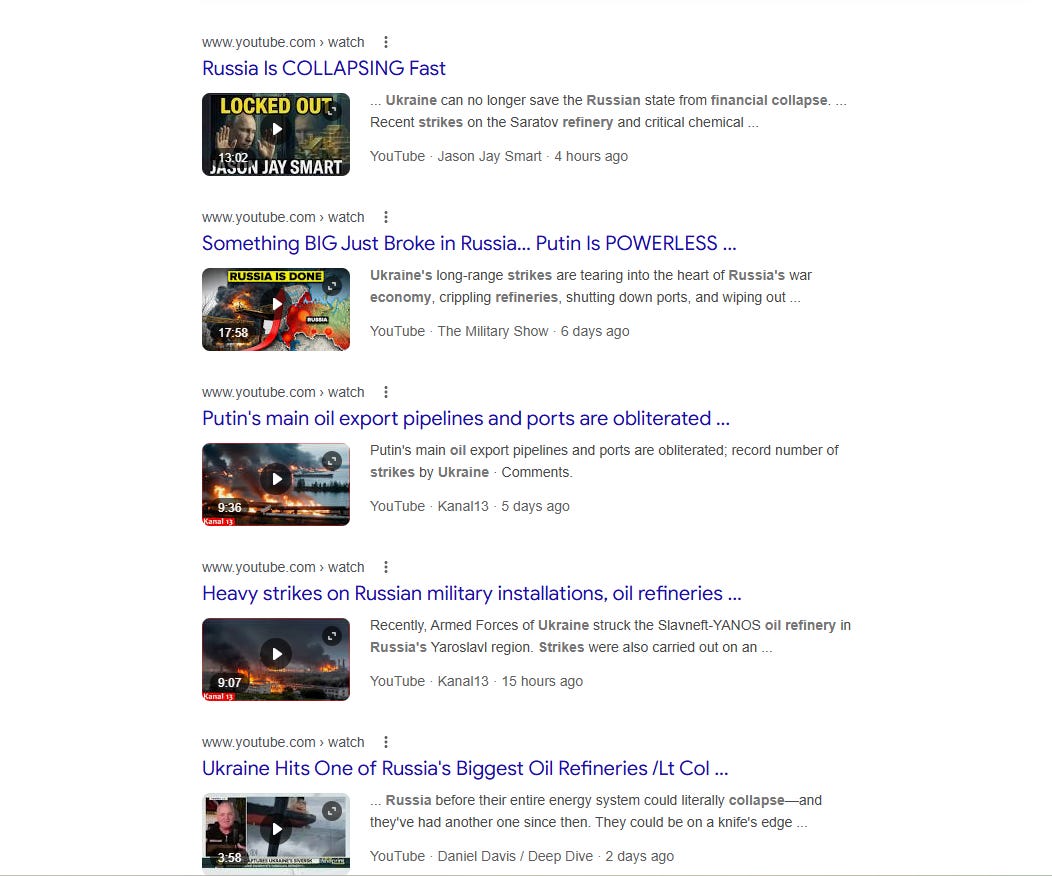The height and width of the screenshot is (876, 1052).
Task: Click snippet mentioning Slavneft-YANOS oil refinery
Action: (x=610, y=637)
